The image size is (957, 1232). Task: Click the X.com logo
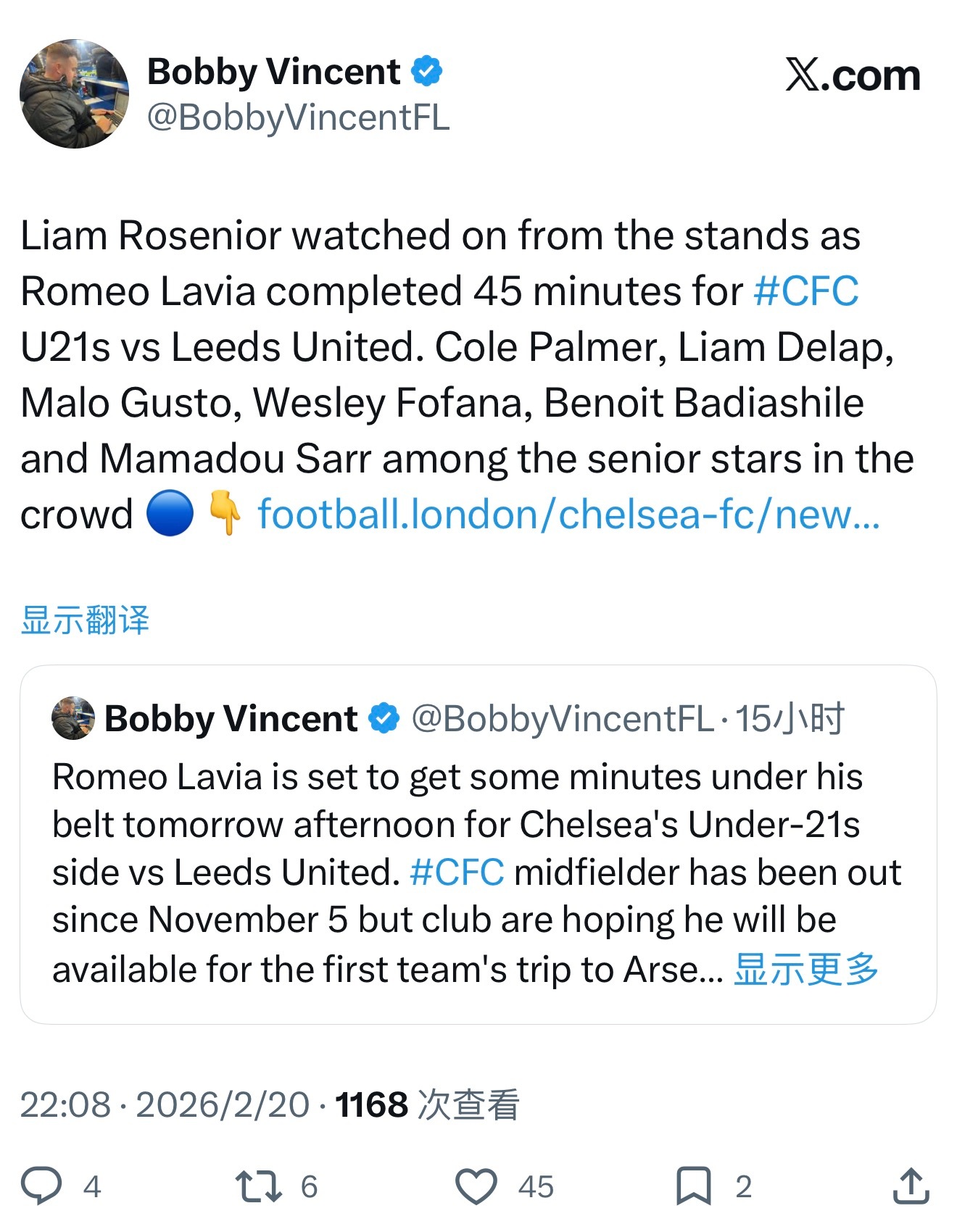853,75
